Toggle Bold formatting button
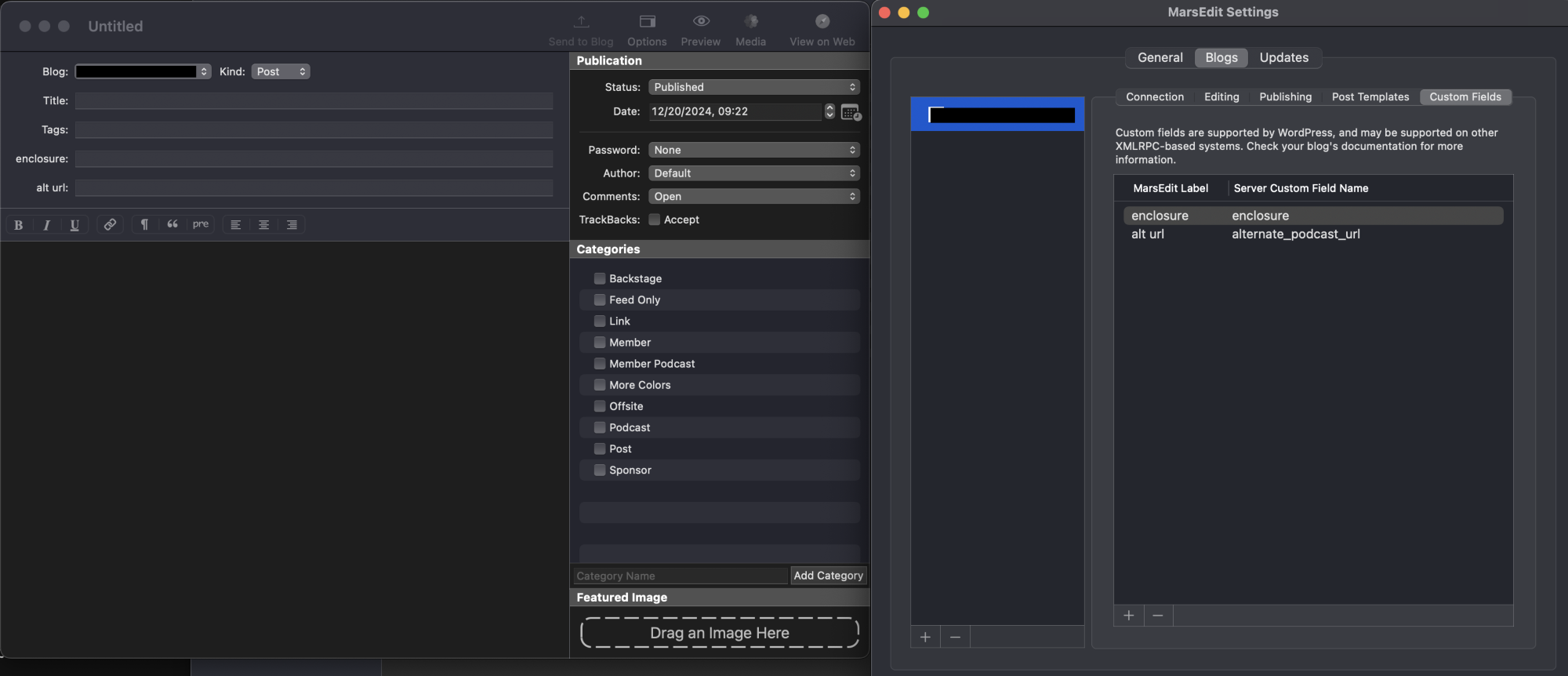This screenshot has width=1568, height=676. click(19, 224)
